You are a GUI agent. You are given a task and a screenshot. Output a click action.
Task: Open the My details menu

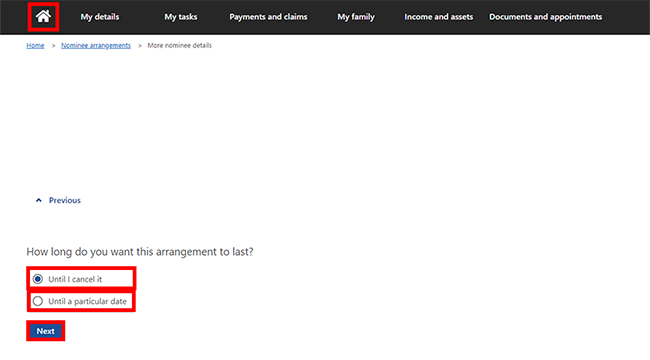99,17
